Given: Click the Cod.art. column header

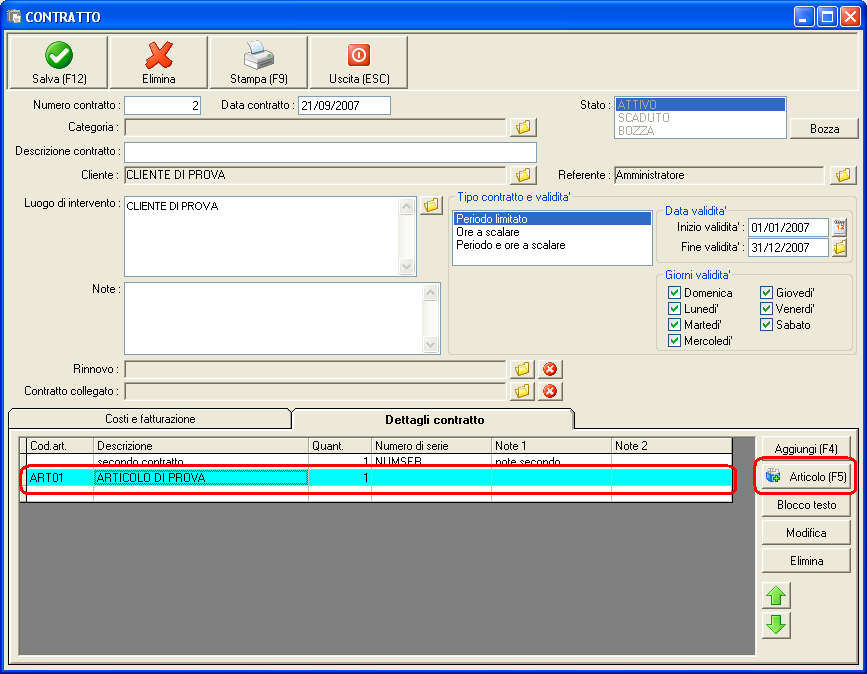Looking at the screenshot, I should pyautogui.click(x=60, y=446).
